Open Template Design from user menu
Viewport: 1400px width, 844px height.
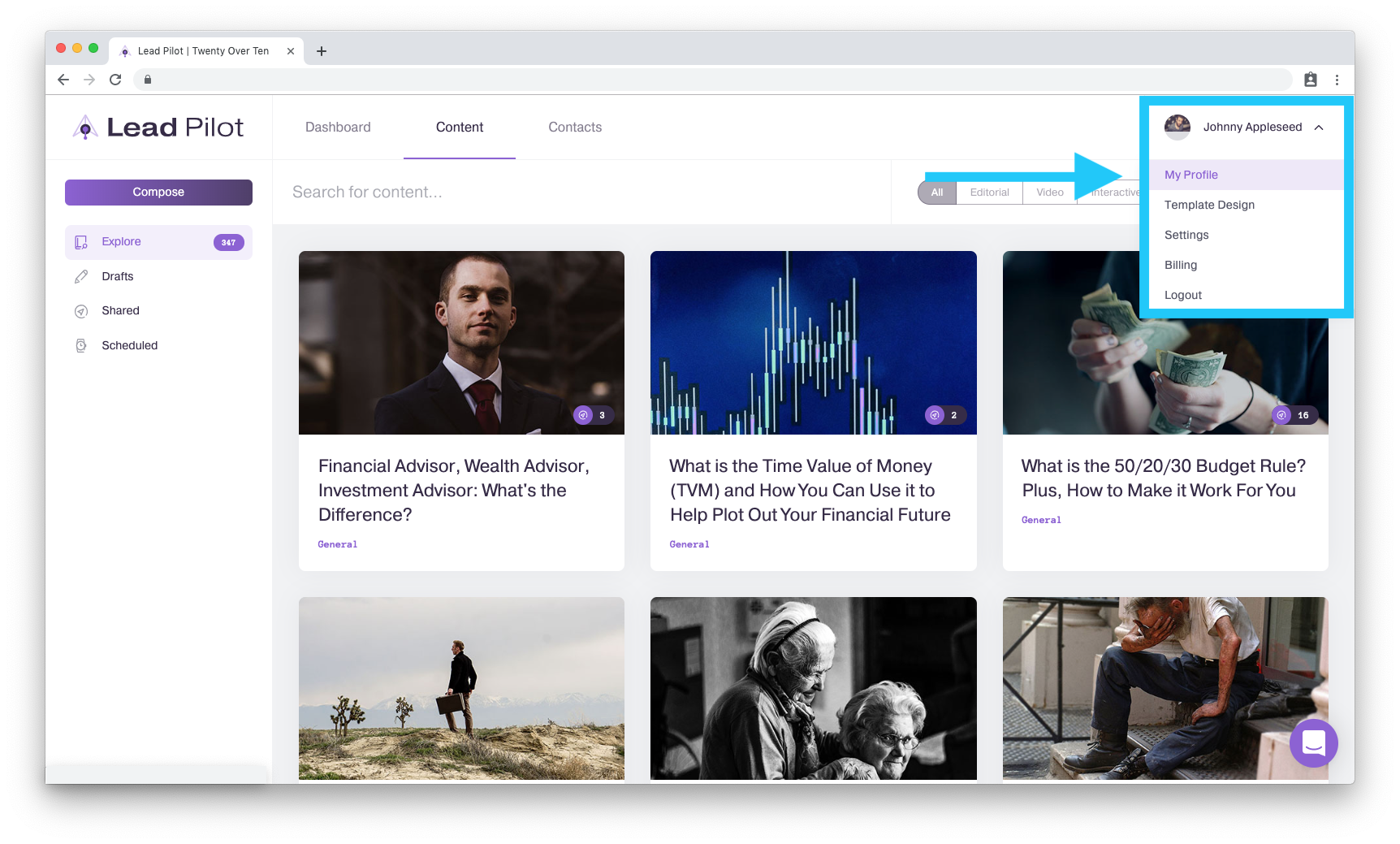[x=1247, y=205]
